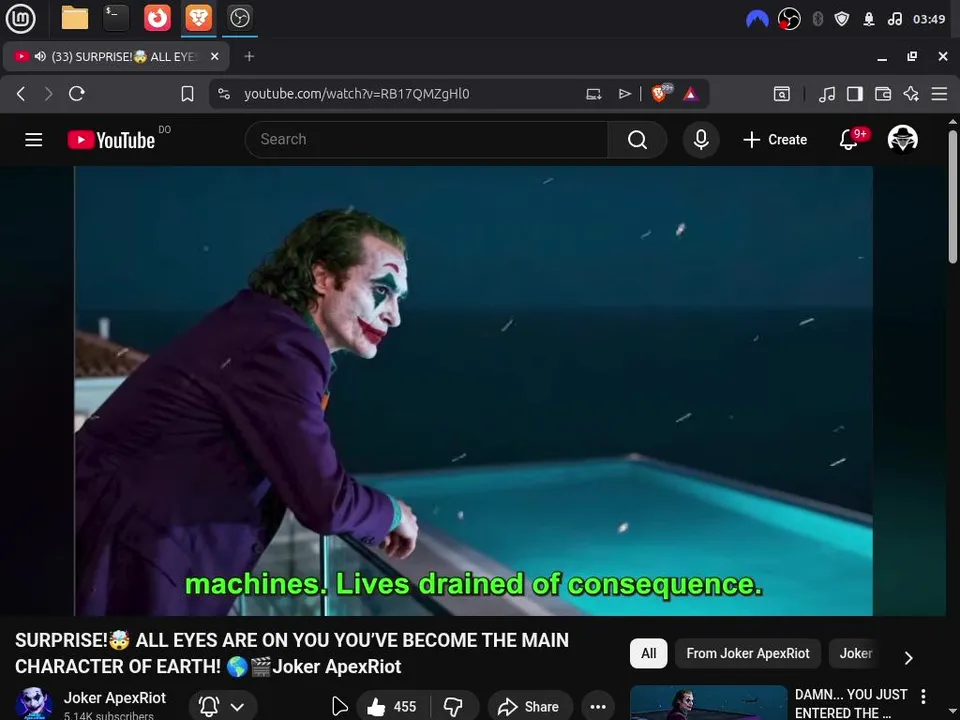Open the red flame app in the panel
Viewport: 960px width, 720px height.
[x=157, y=18]
